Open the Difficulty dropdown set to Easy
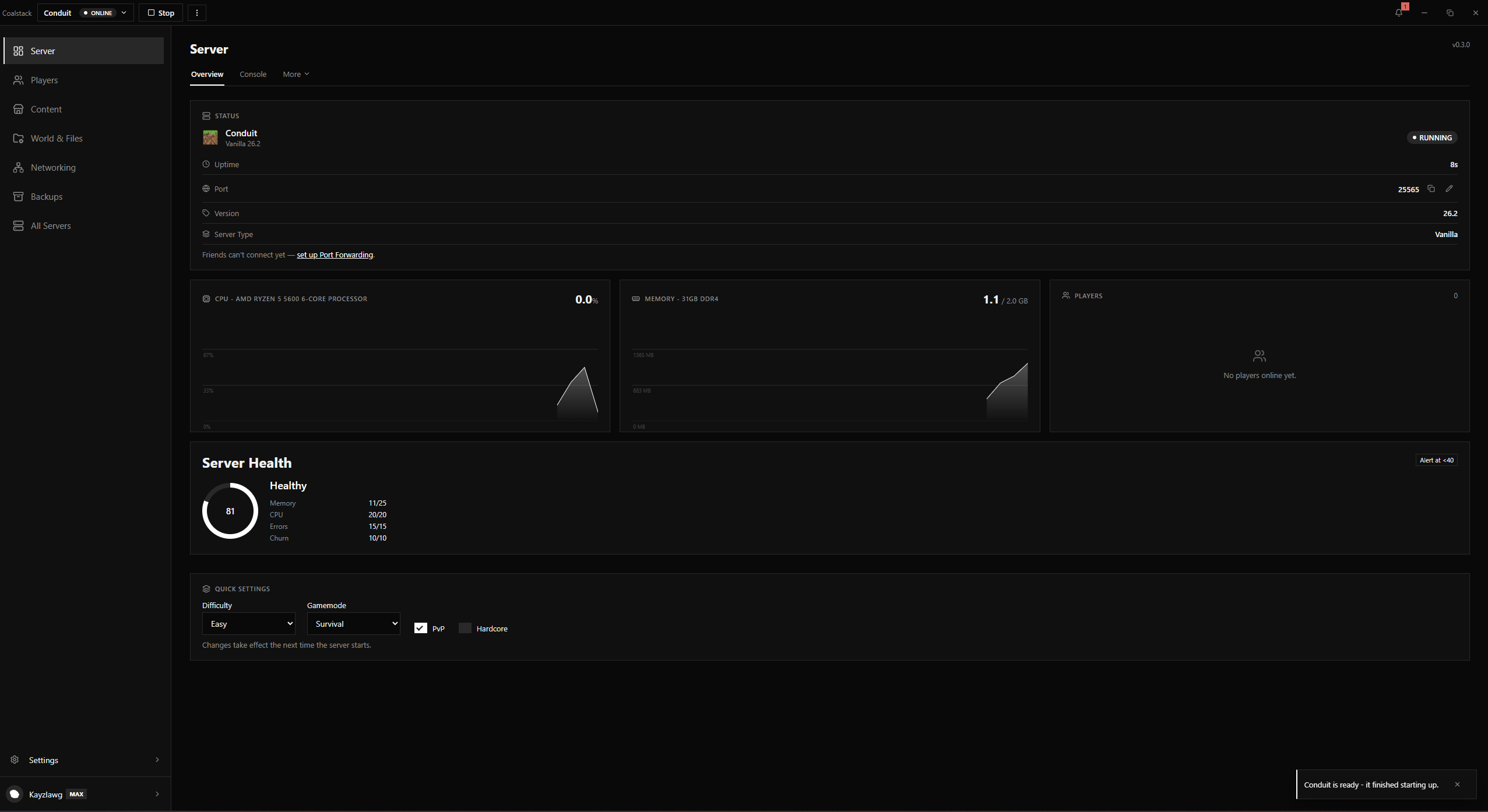 coord(249,623)
